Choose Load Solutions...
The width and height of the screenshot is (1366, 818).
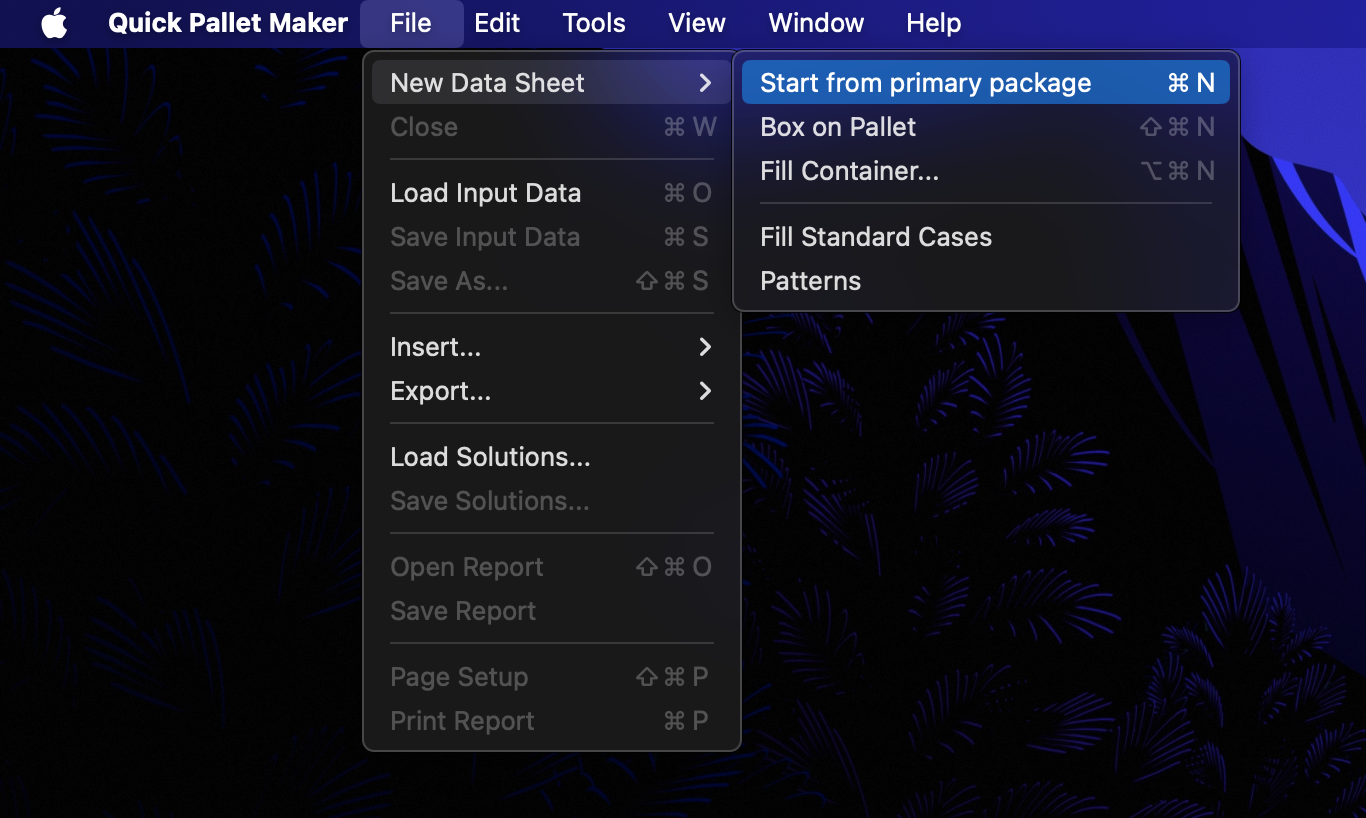click(552, 457)
